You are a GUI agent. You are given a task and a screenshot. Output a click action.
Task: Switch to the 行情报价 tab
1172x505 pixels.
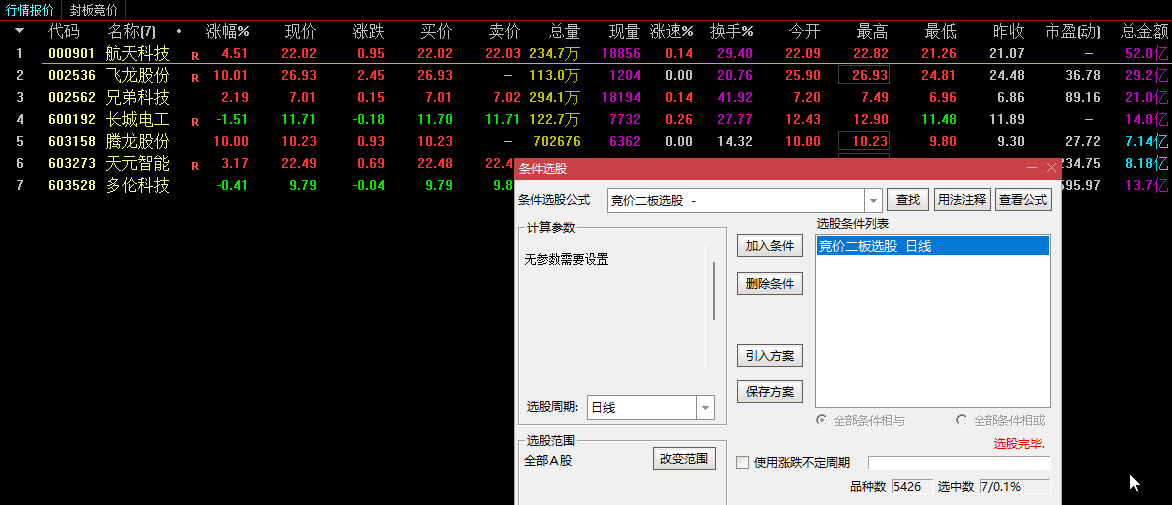[30, 10]
